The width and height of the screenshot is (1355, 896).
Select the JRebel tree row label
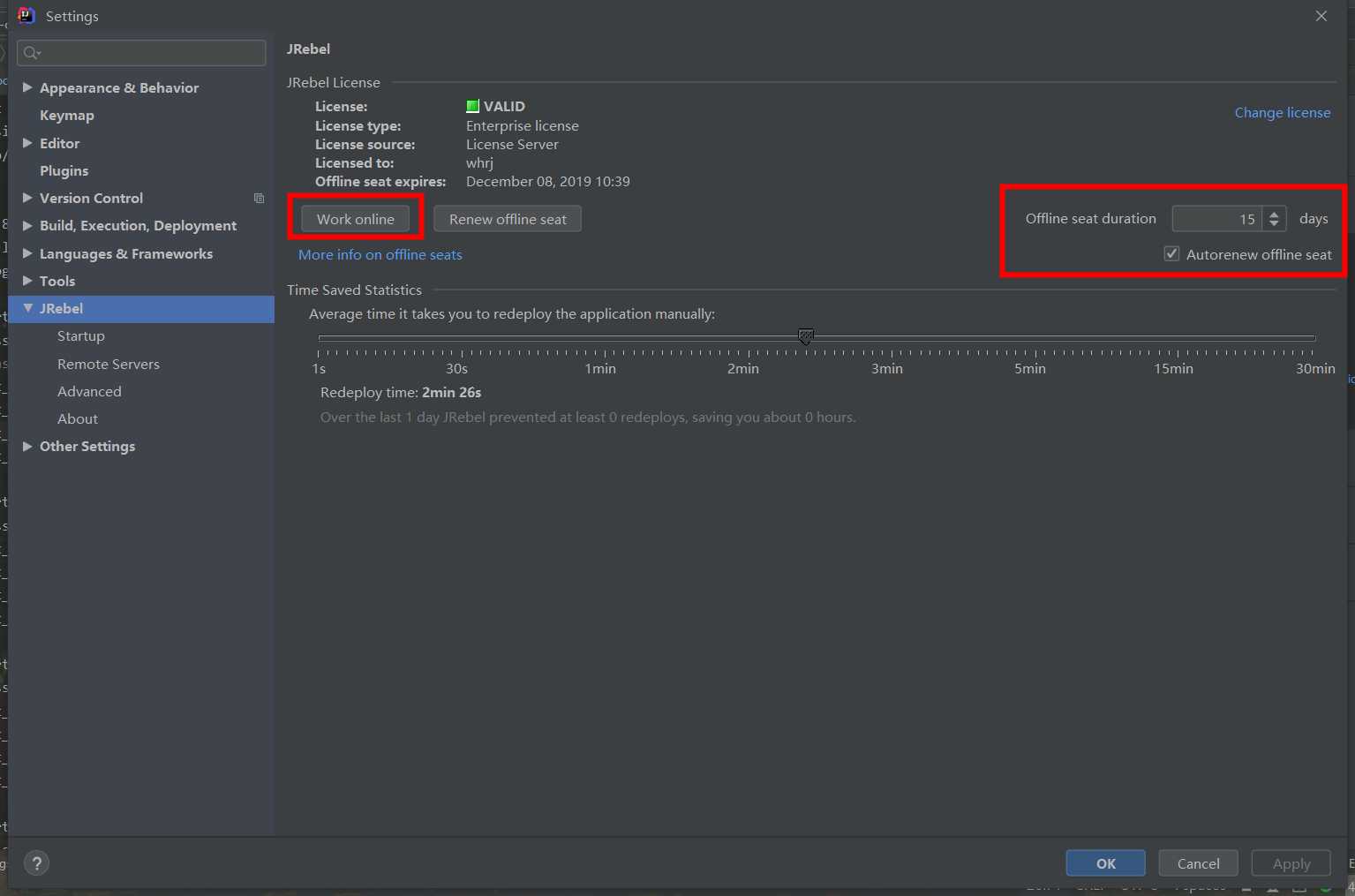(61, 308)
